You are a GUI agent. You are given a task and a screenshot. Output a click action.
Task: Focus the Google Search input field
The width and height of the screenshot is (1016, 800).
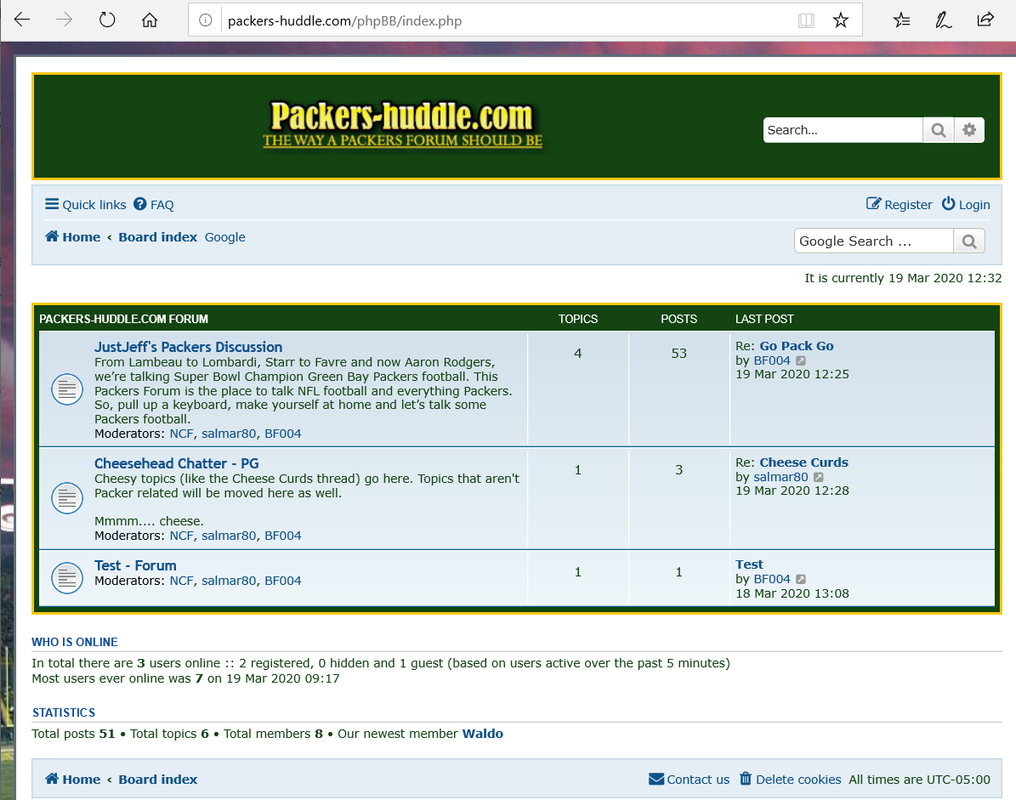pos(873,241)
